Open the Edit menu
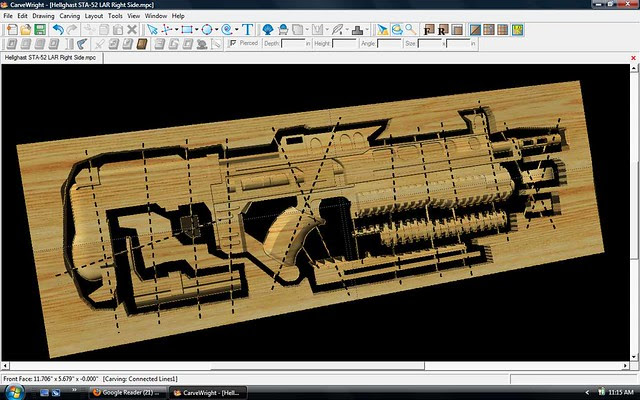The width and height of the screenshot is (640, 400). [x=22, y=16]
